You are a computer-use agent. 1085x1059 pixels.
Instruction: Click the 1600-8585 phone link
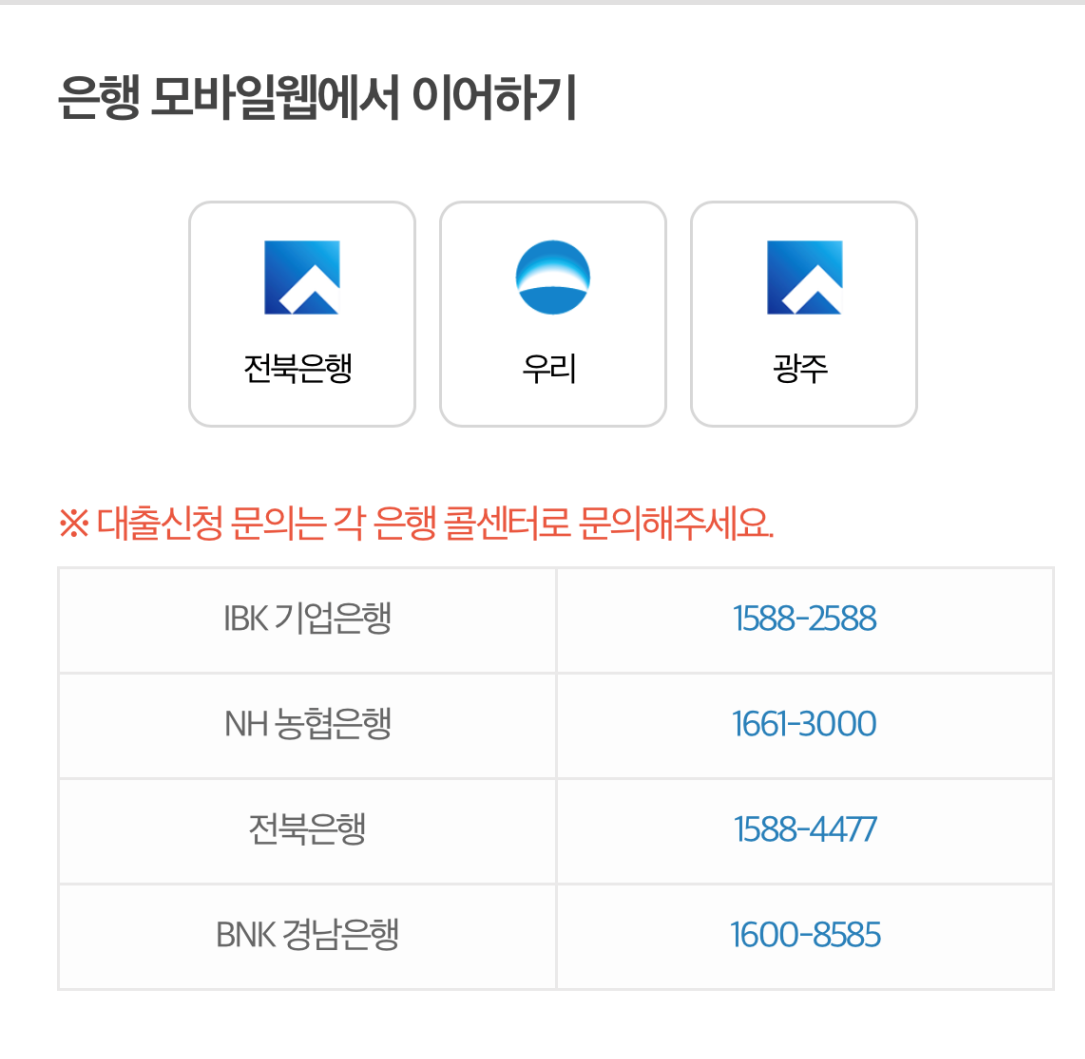click(804, 936)
